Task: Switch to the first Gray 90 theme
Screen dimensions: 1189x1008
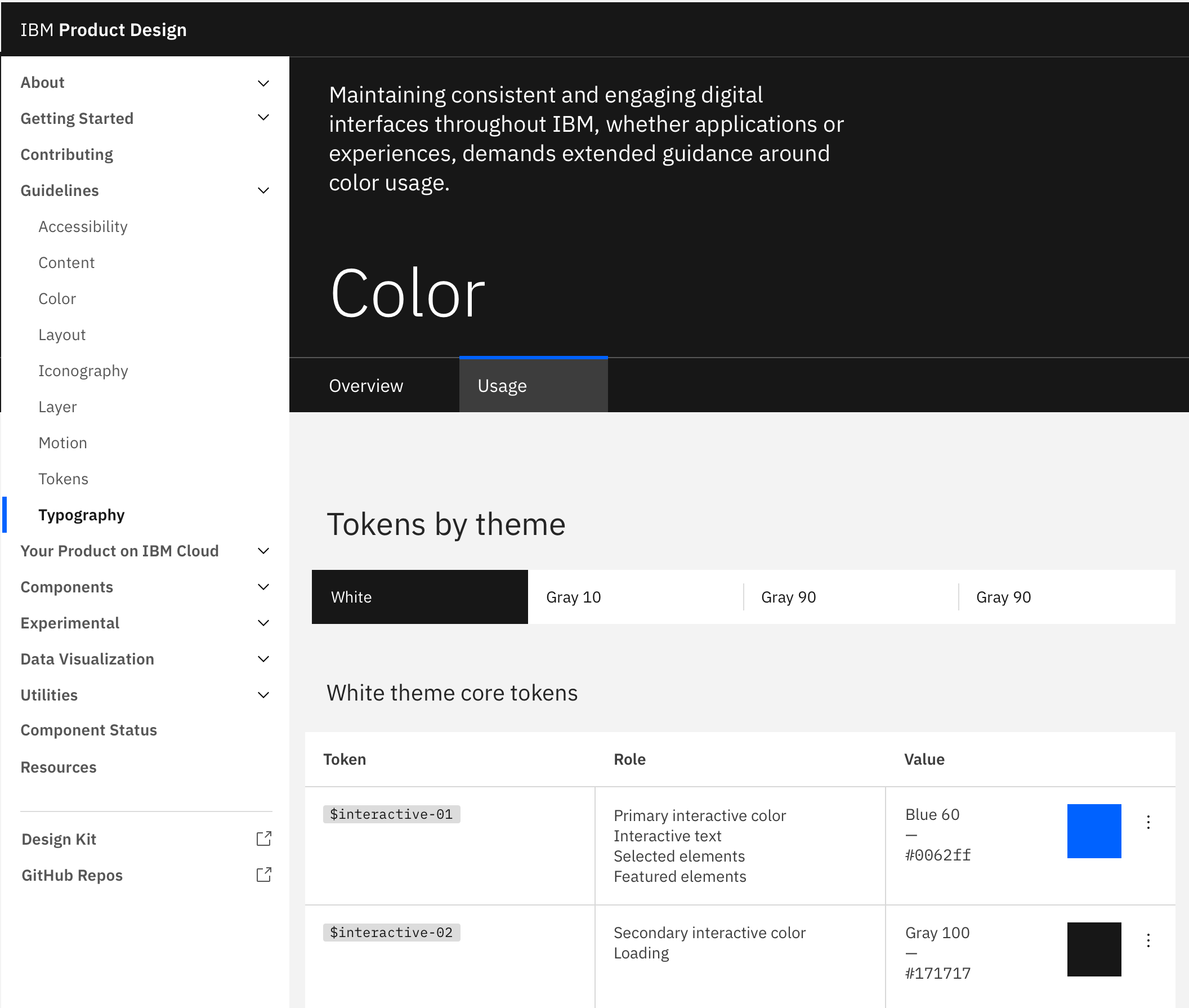Action: click(x=789, y=596)
